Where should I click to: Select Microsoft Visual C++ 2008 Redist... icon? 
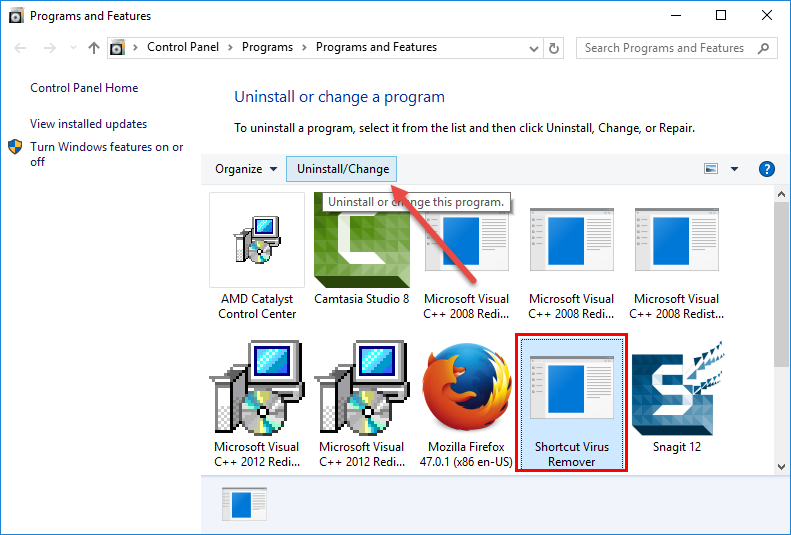pyautogui.click(x=676, y=240)
